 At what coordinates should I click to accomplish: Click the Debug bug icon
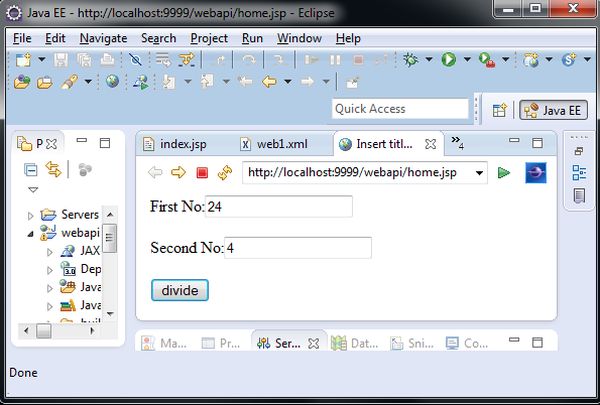tap(411, 60)
